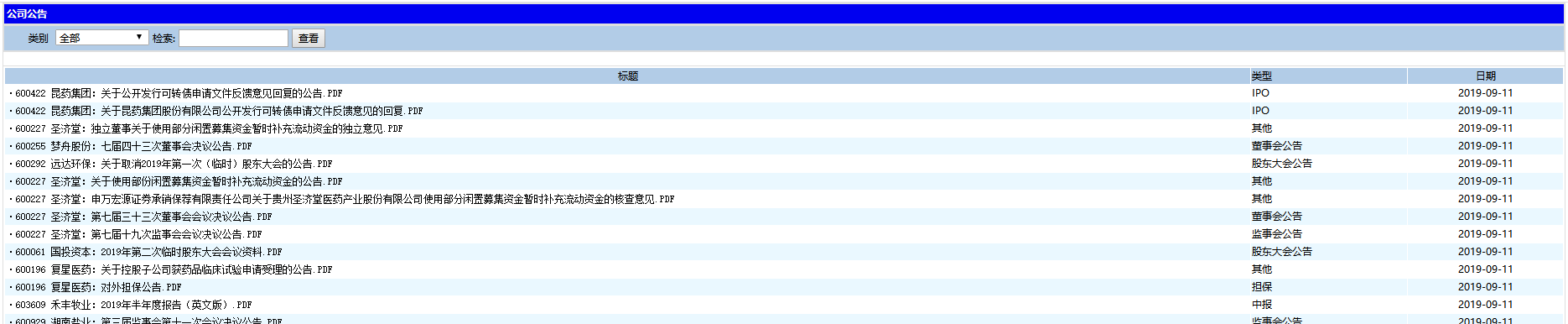This screenshot has height=324, width=1568.
Task: Open 申万宏源证券 核查意见 PDF link
Action: pos(345,199)
